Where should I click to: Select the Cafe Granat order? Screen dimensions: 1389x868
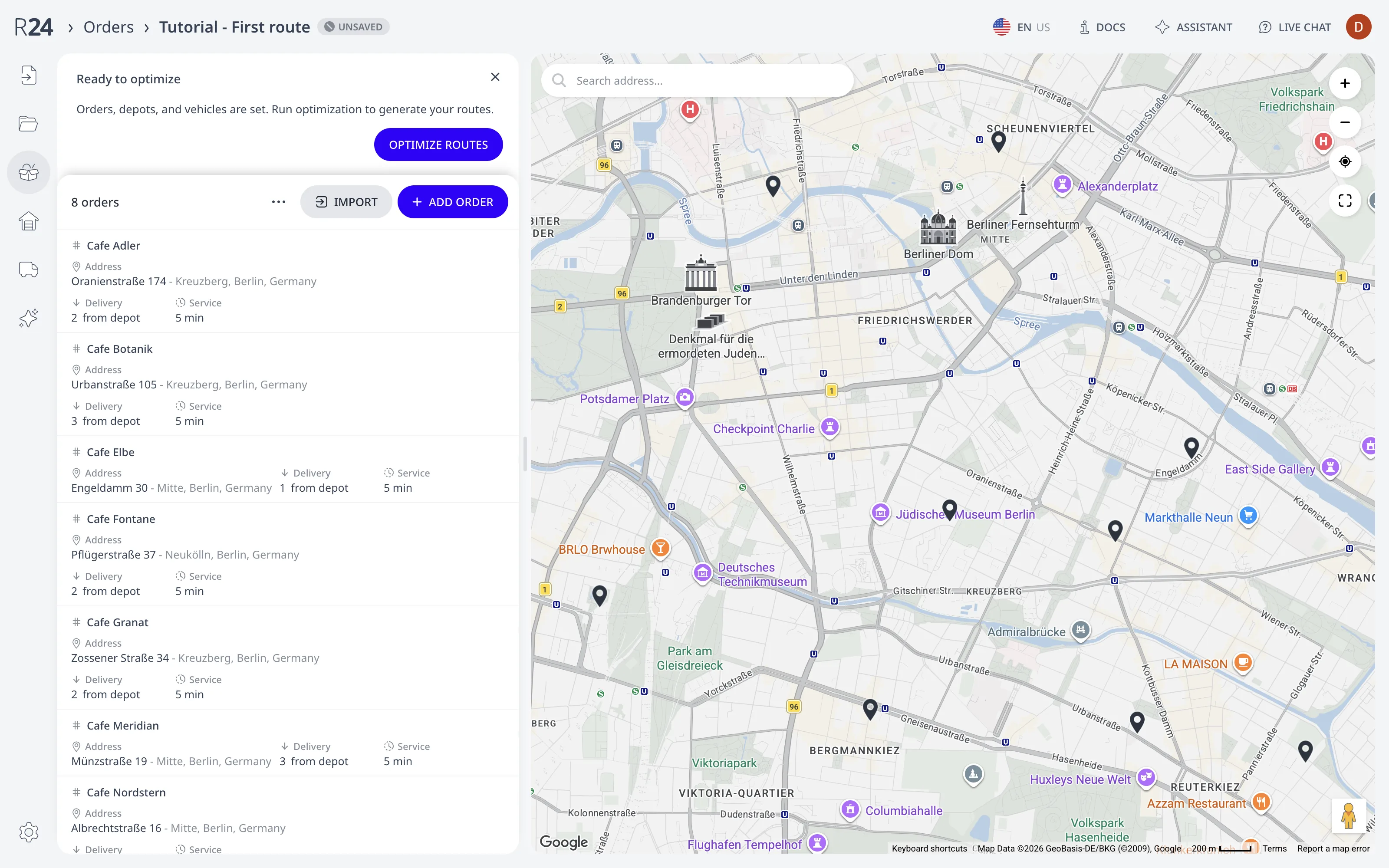(x=288, y=658)
